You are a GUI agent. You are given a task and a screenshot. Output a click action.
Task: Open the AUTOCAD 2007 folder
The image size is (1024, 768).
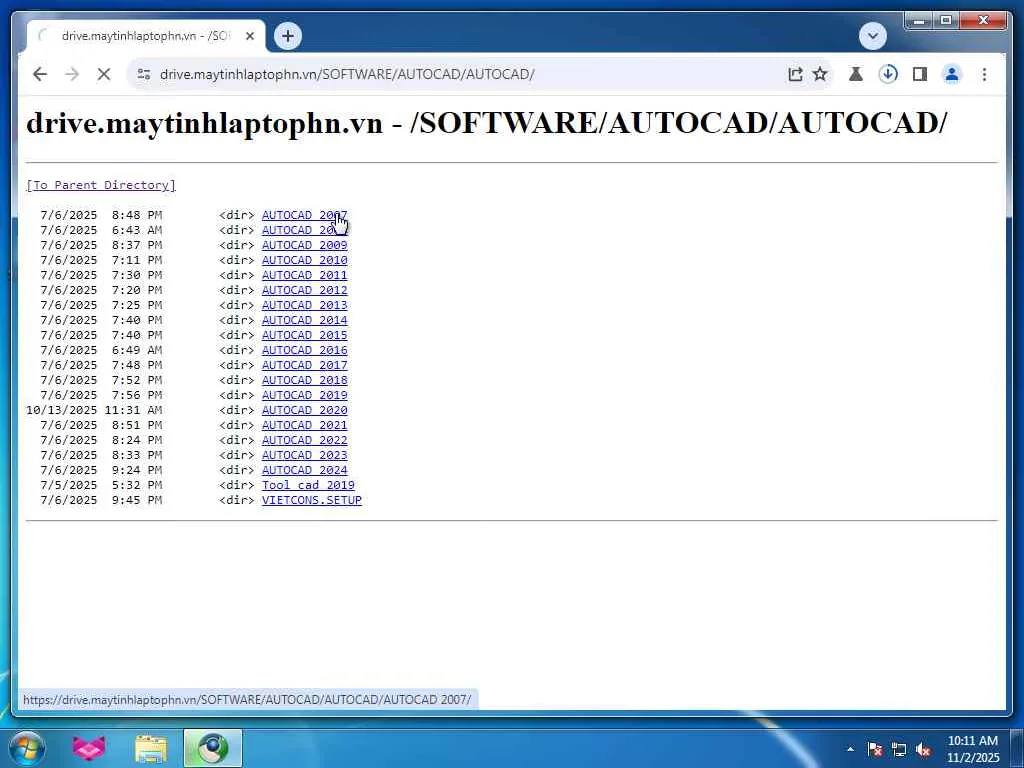[x=304, y=215]
